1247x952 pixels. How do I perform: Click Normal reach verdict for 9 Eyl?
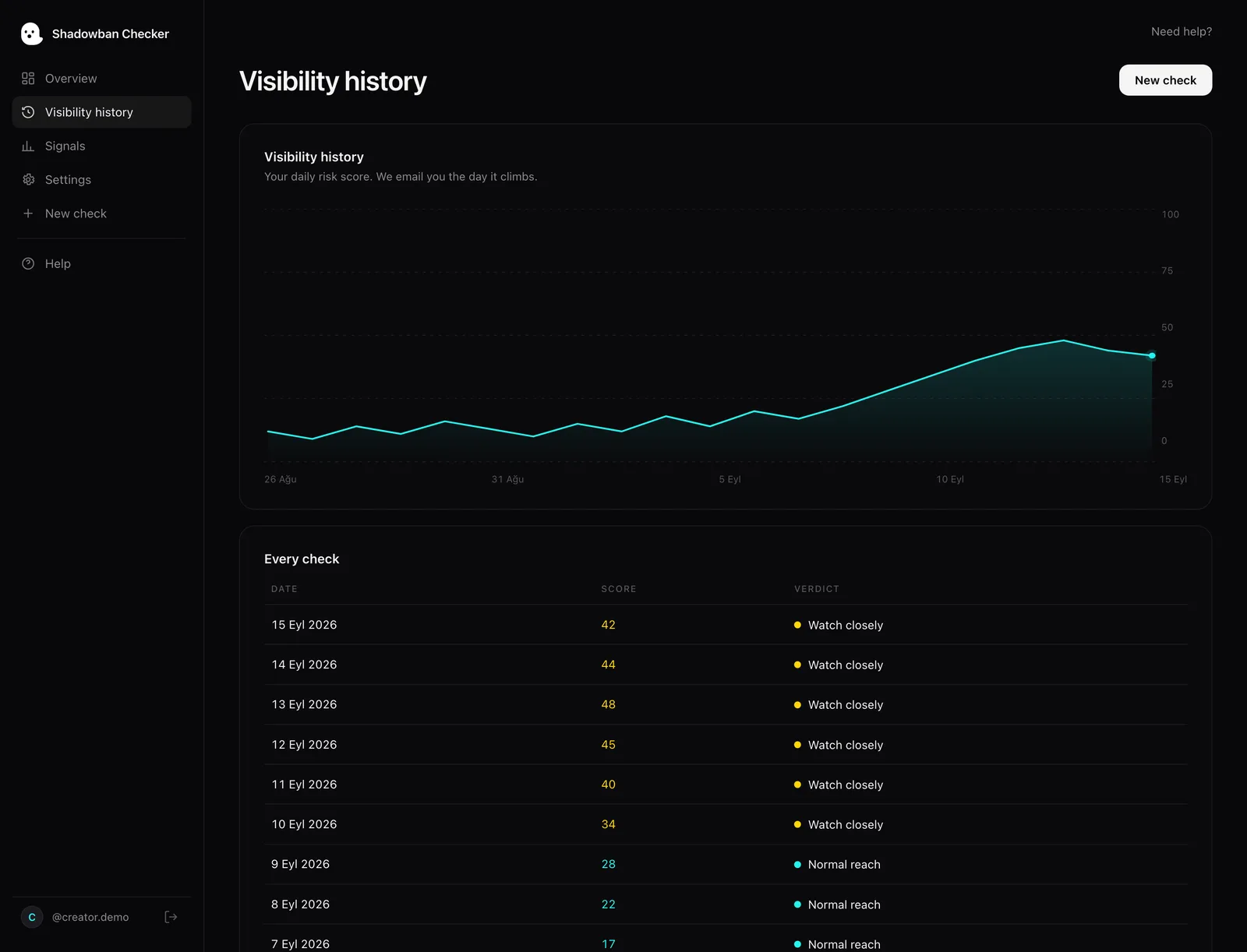pyautogui.click(x=837, y=865)
